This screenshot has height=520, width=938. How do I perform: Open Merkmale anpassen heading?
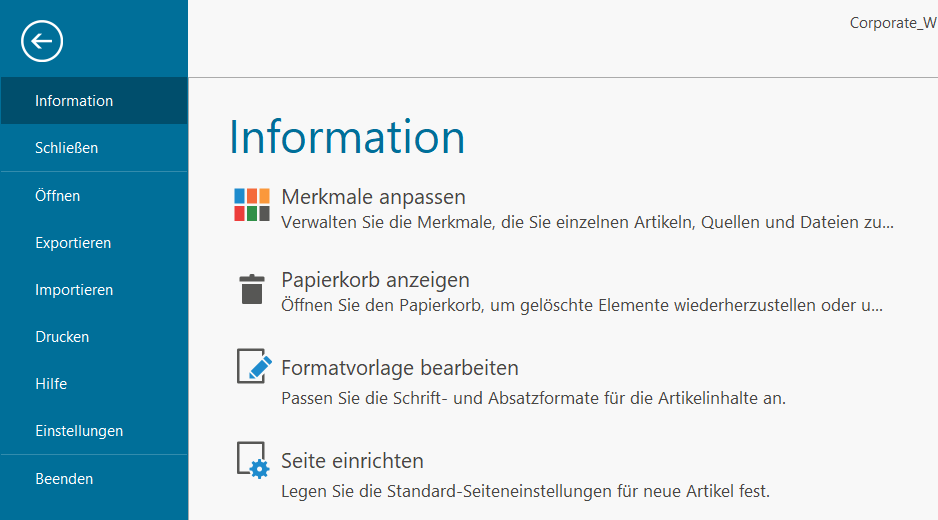click(373, 197)
